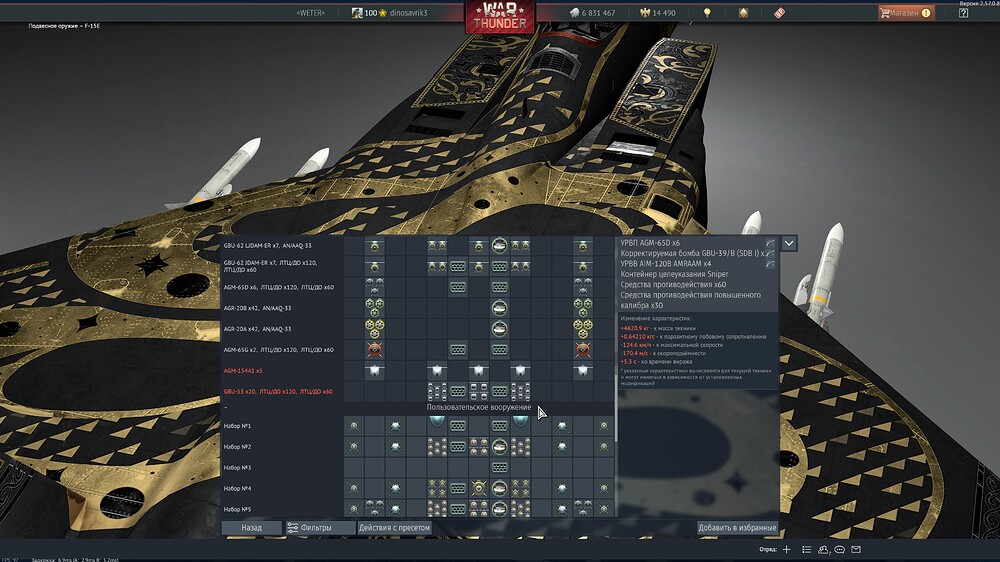Select preset AGM-65D x6, ЛТЦ/ДО x120
This screenshot has width=1000, height=562.
point(279,287)
